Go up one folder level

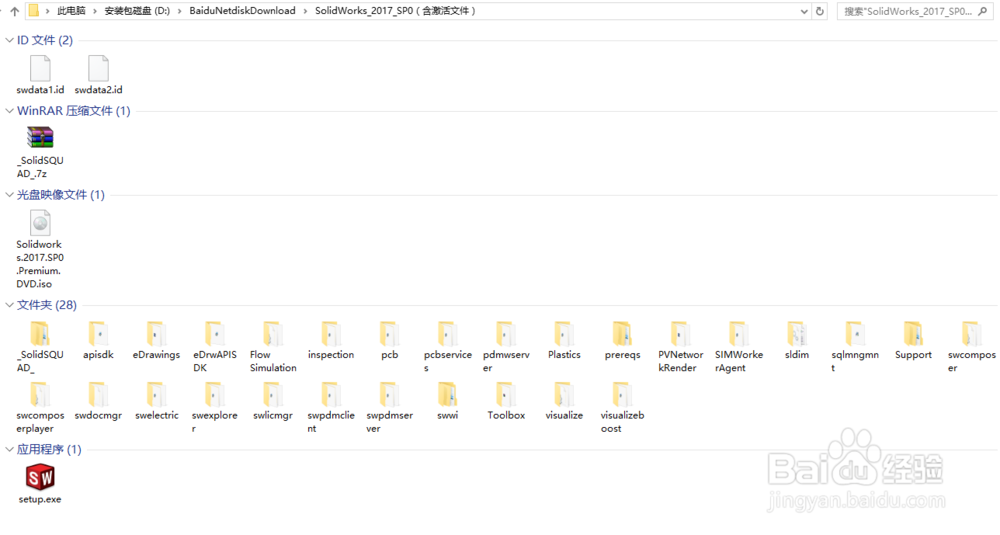(x=15, y=11)
